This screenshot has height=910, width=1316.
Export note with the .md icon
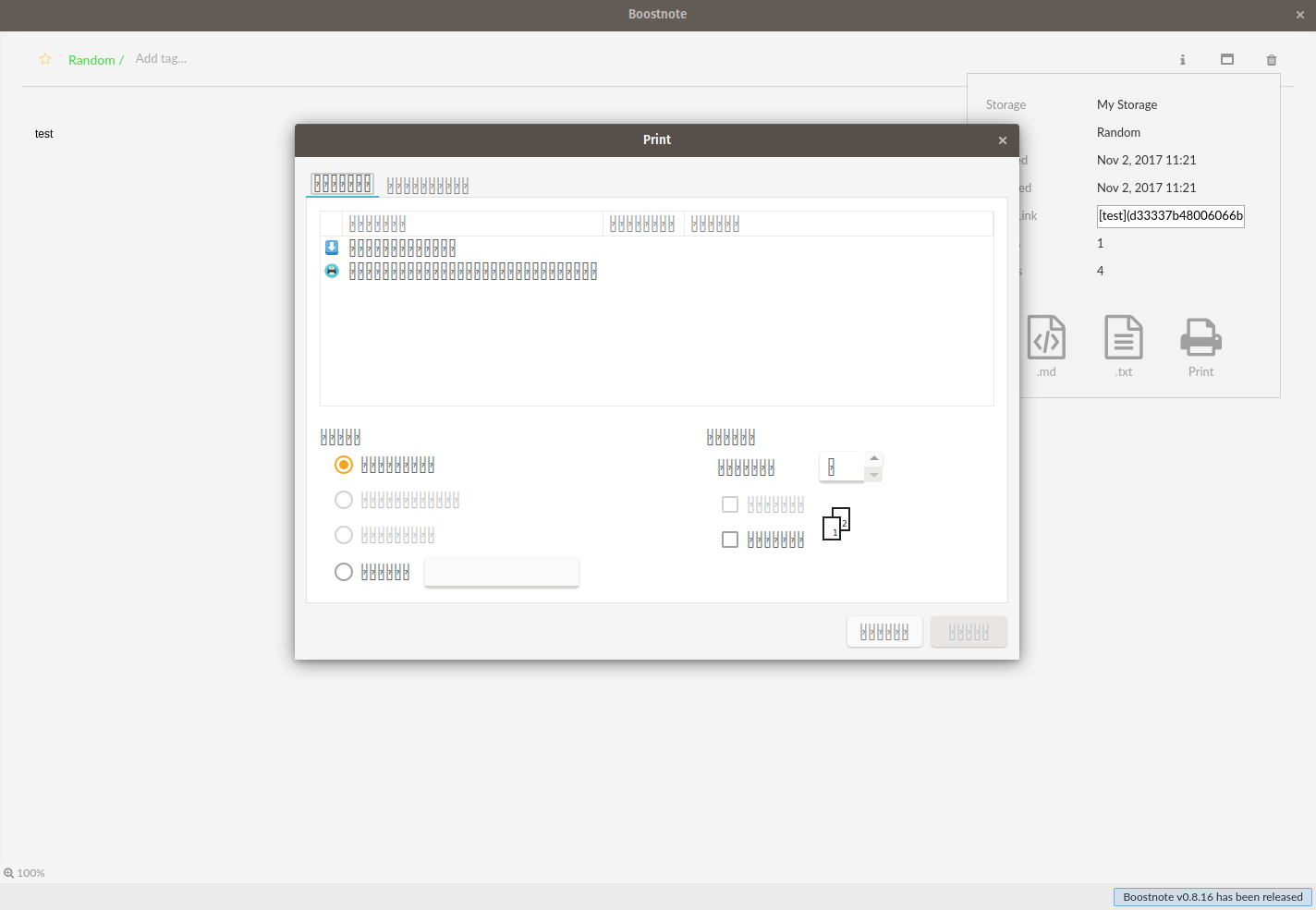tap(1046, 337)
